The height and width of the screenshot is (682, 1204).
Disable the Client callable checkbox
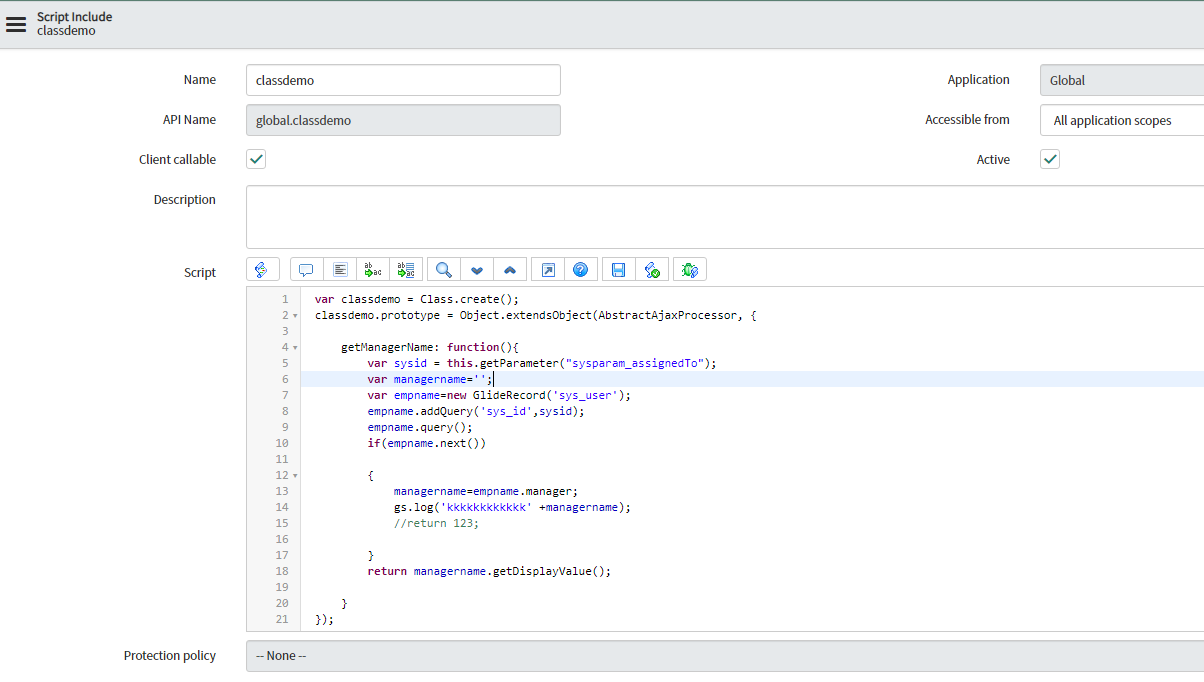click(x=256, y=158)
